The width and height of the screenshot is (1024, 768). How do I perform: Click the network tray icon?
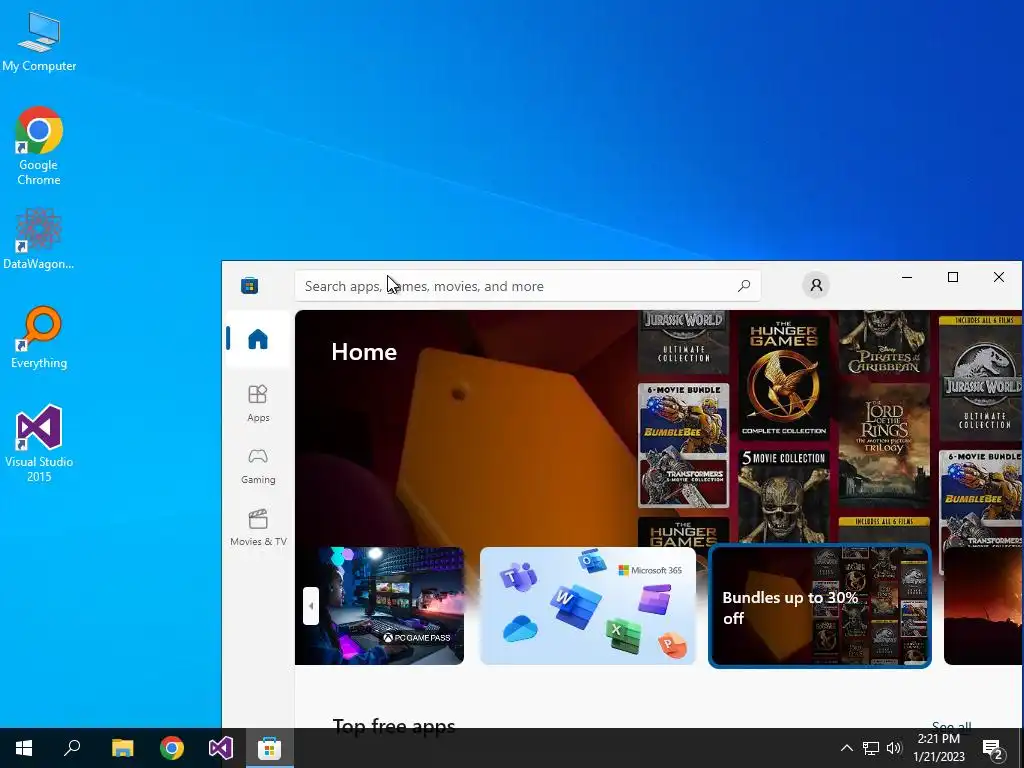pos(871,748)
